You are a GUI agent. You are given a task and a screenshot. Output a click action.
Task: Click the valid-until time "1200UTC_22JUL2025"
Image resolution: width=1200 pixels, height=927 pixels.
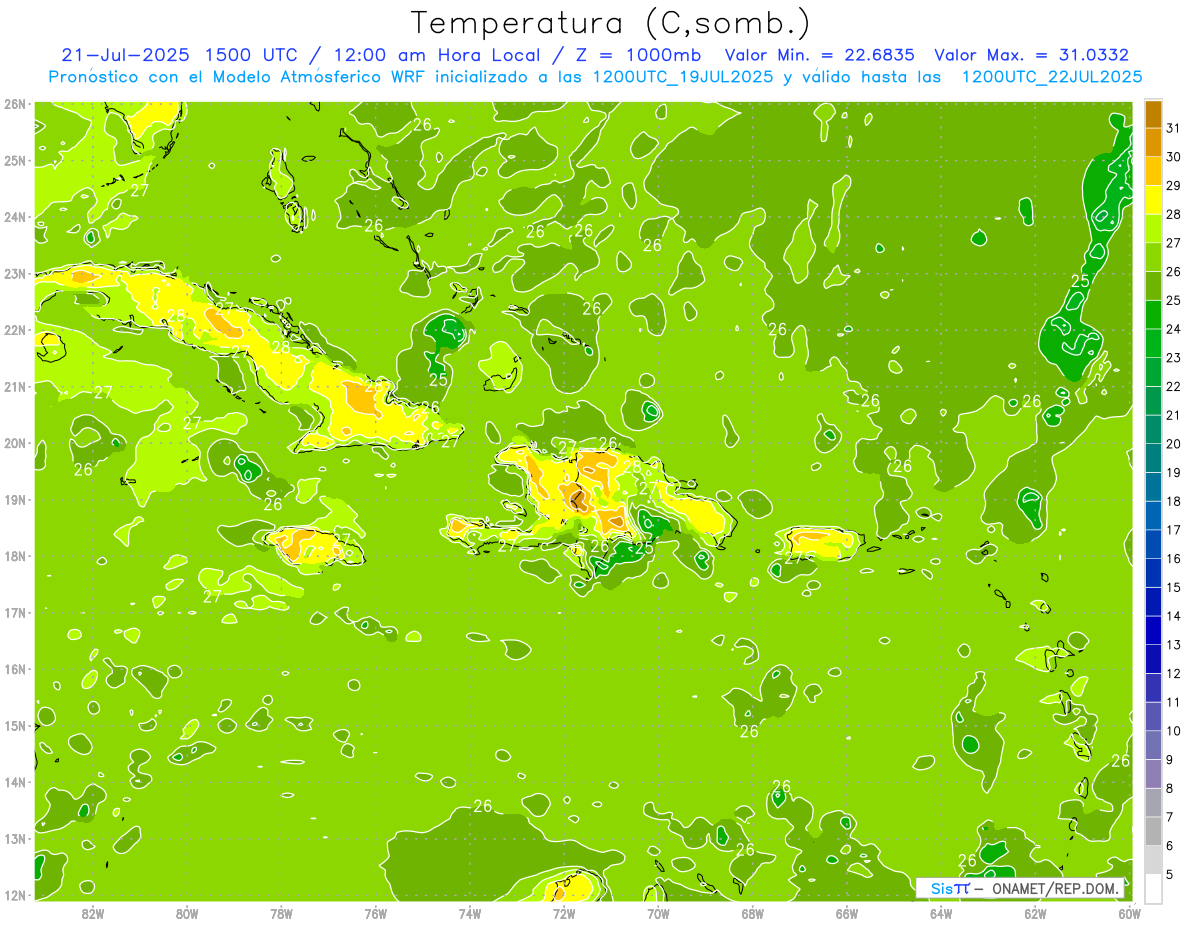tap(1052, 76)
